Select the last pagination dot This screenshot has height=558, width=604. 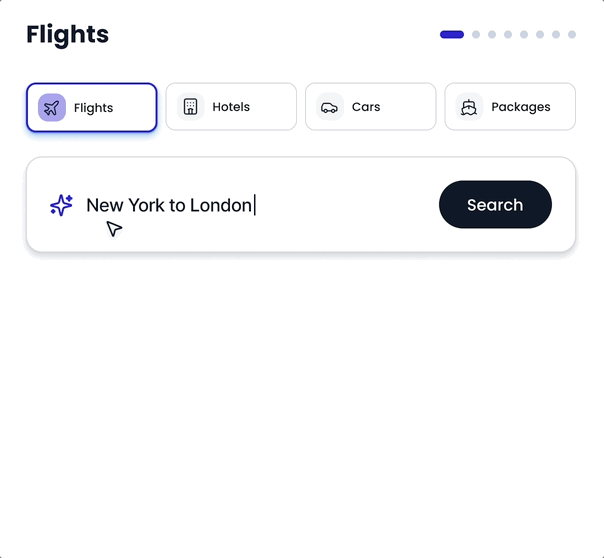(572, 35)
